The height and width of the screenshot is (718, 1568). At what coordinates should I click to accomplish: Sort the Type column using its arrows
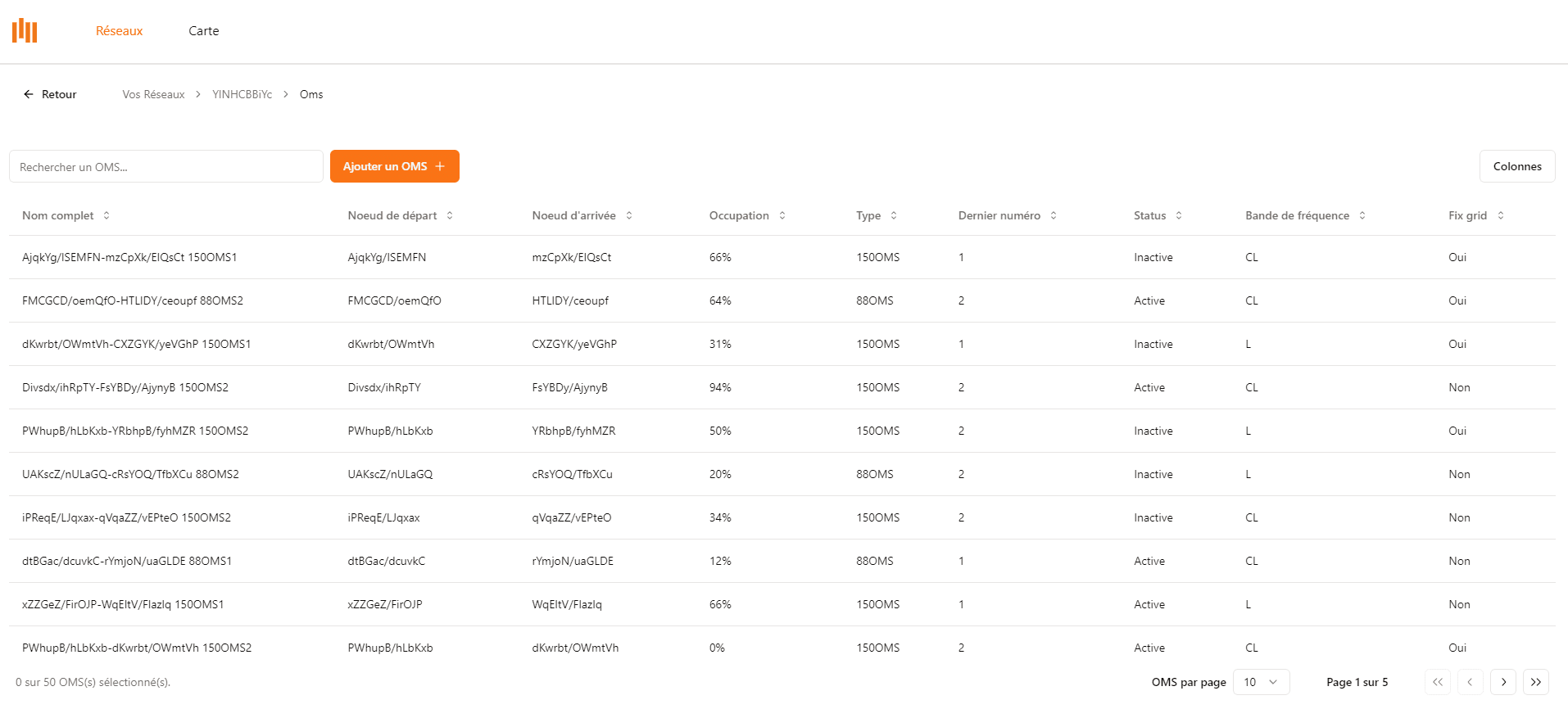tap(894, 215)
